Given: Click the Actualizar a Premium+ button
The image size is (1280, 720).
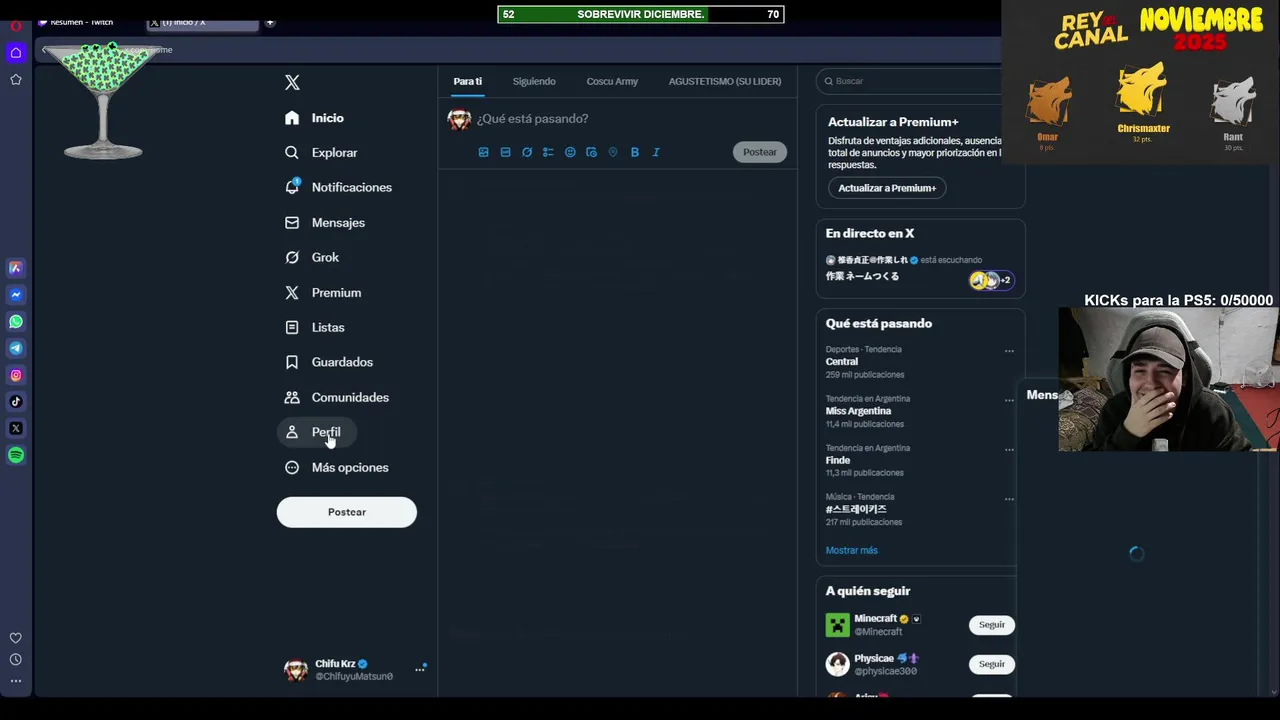Looking at the screenshot, I should pyautogui.click(x=887, y=188).
